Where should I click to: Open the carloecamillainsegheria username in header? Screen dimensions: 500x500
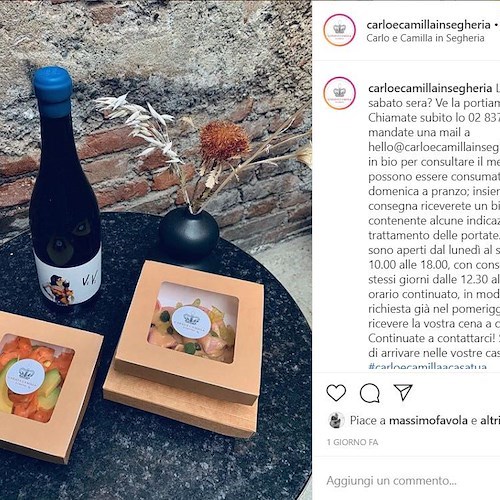coord(428,24)
